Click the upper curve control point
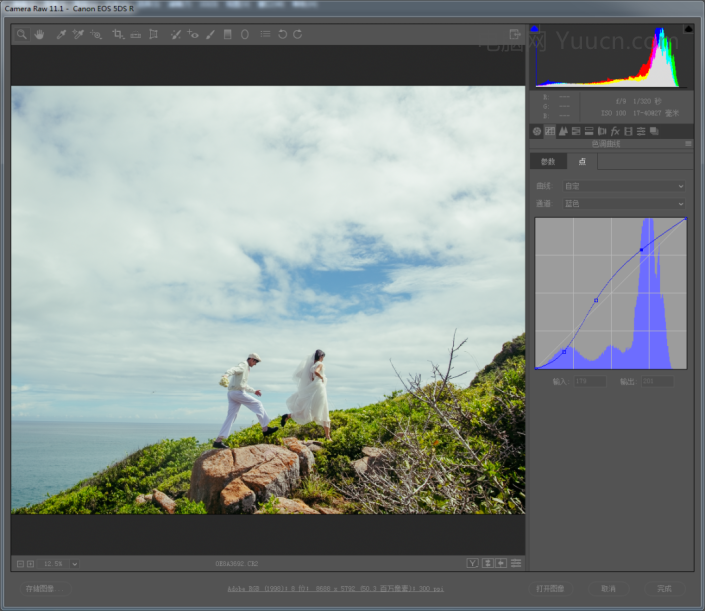 tap(641, 249)
